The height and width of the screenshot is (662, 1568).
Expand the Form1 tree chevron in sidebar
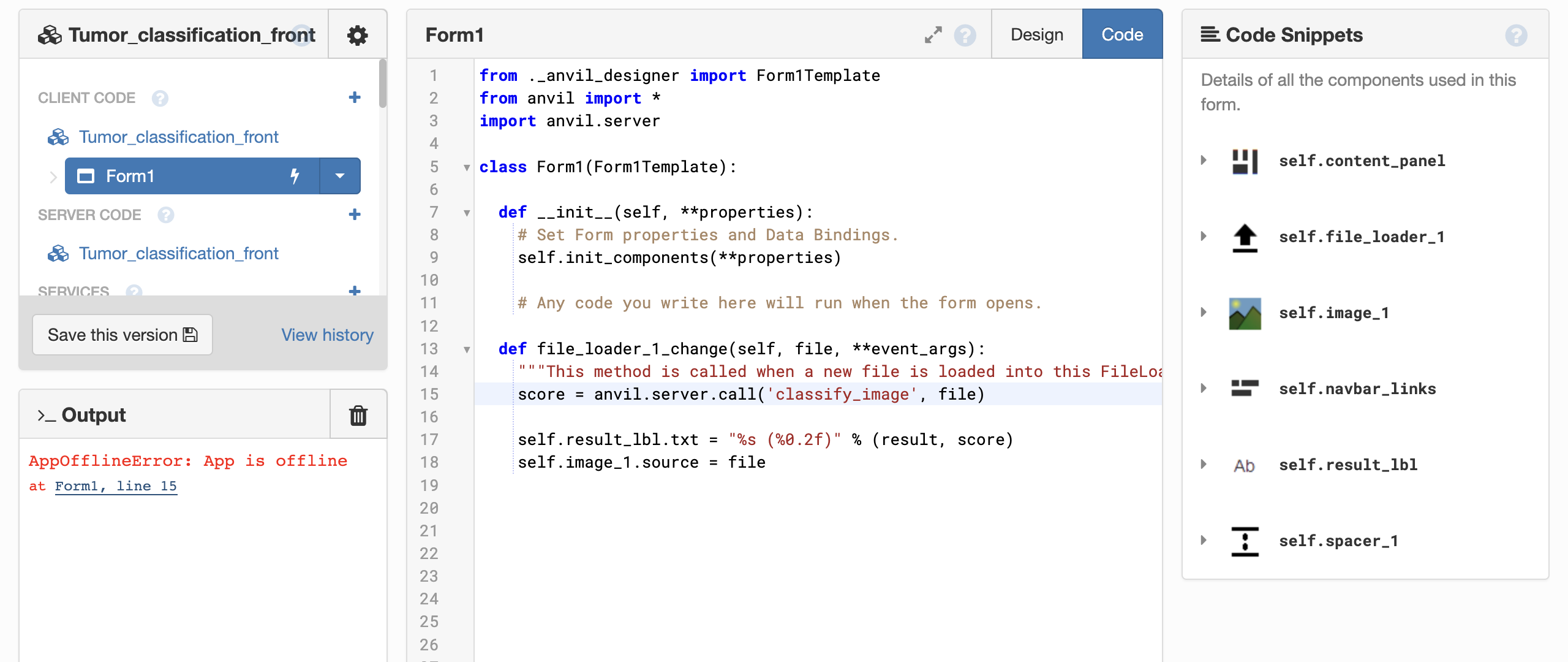[53, 176]
